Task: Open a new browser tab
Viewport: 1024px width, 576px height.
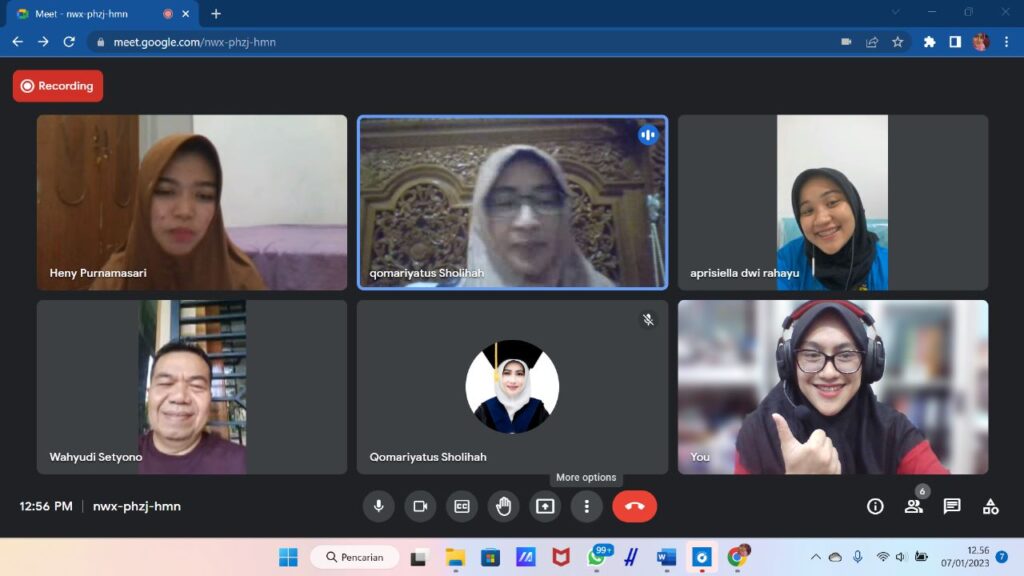Action: tap(216, 14)
